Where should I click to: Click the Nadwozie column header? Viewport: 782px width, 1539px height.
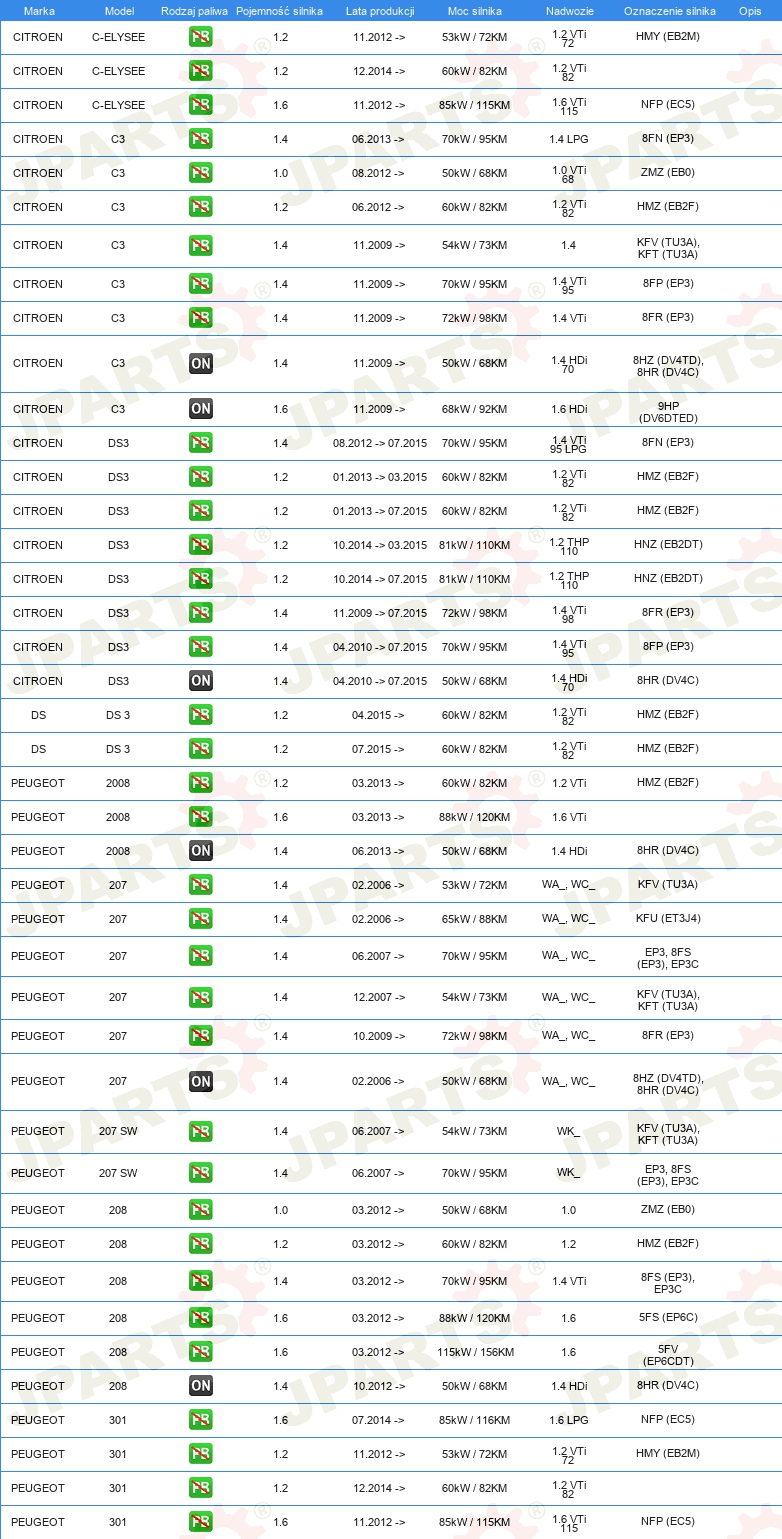pyautogui.click(x=569, y=10)
